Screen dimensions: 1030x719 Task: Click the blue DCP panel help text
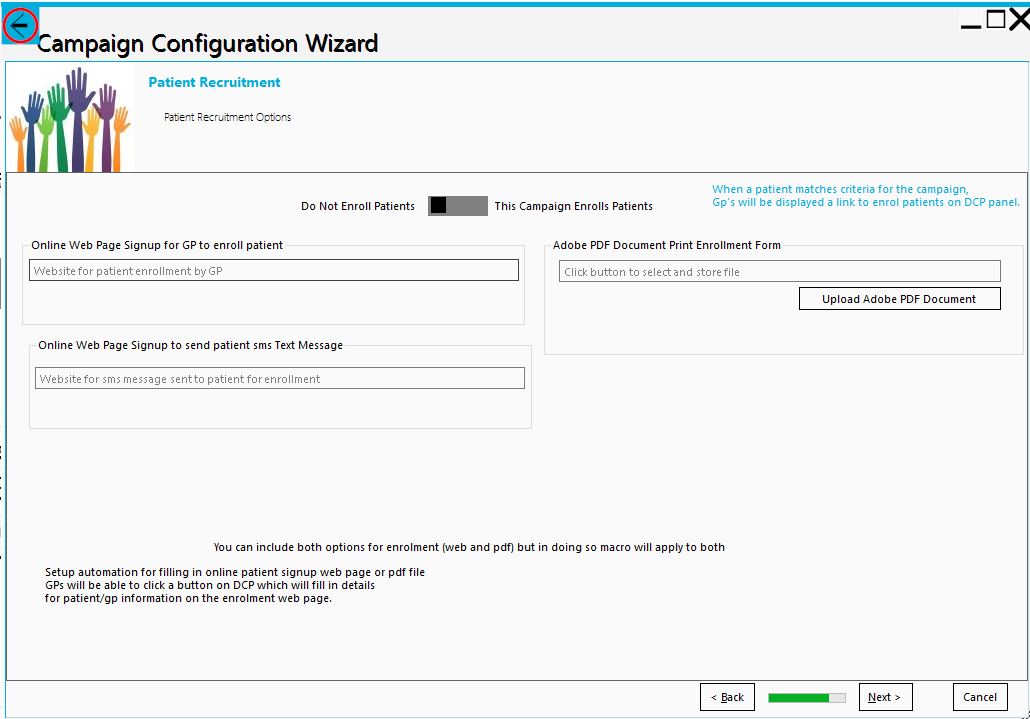(x=865, y=195)
